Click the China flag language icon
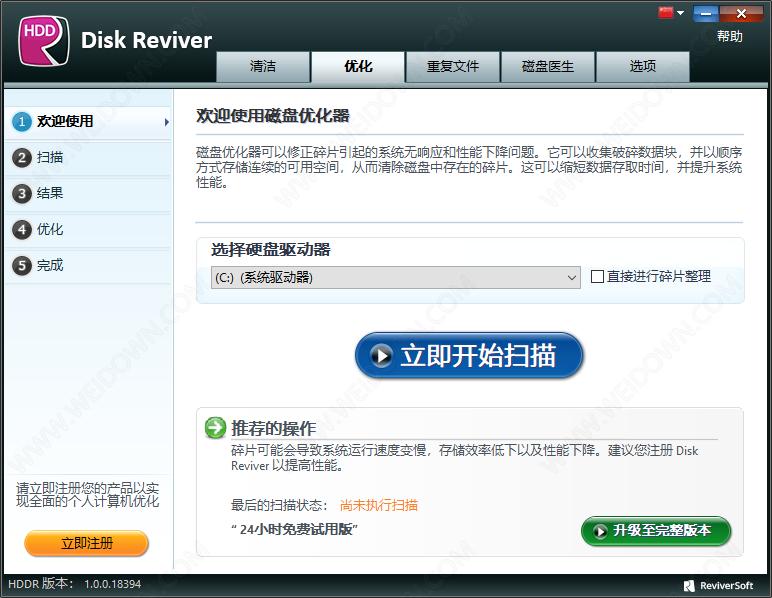Image resolution: width=772 pixels, height=598 pixels. 666,13
